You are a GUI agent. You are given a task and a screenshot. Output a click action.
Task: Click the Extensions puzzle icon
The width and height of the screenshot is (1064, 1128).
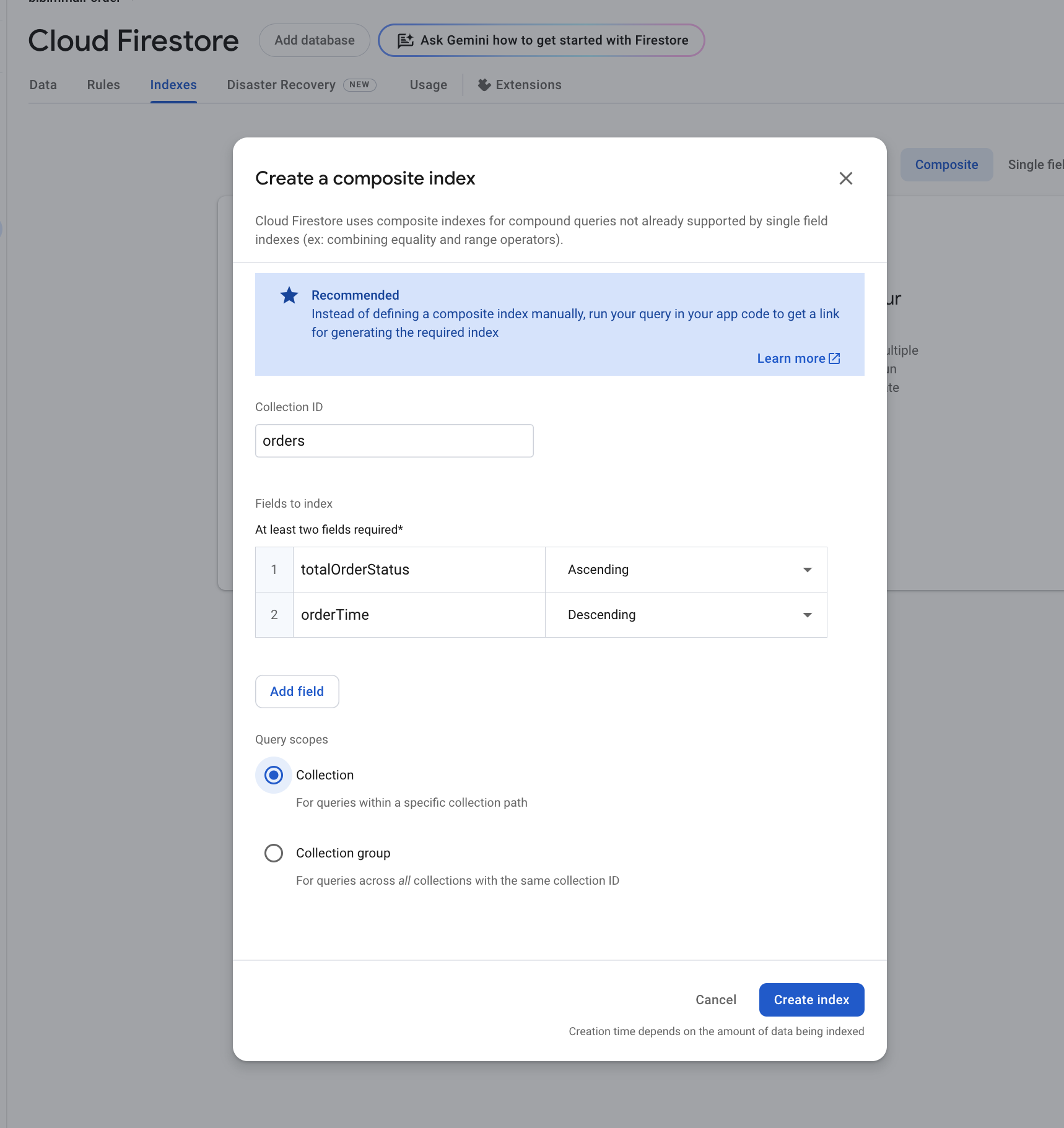(x=484, y=85)
